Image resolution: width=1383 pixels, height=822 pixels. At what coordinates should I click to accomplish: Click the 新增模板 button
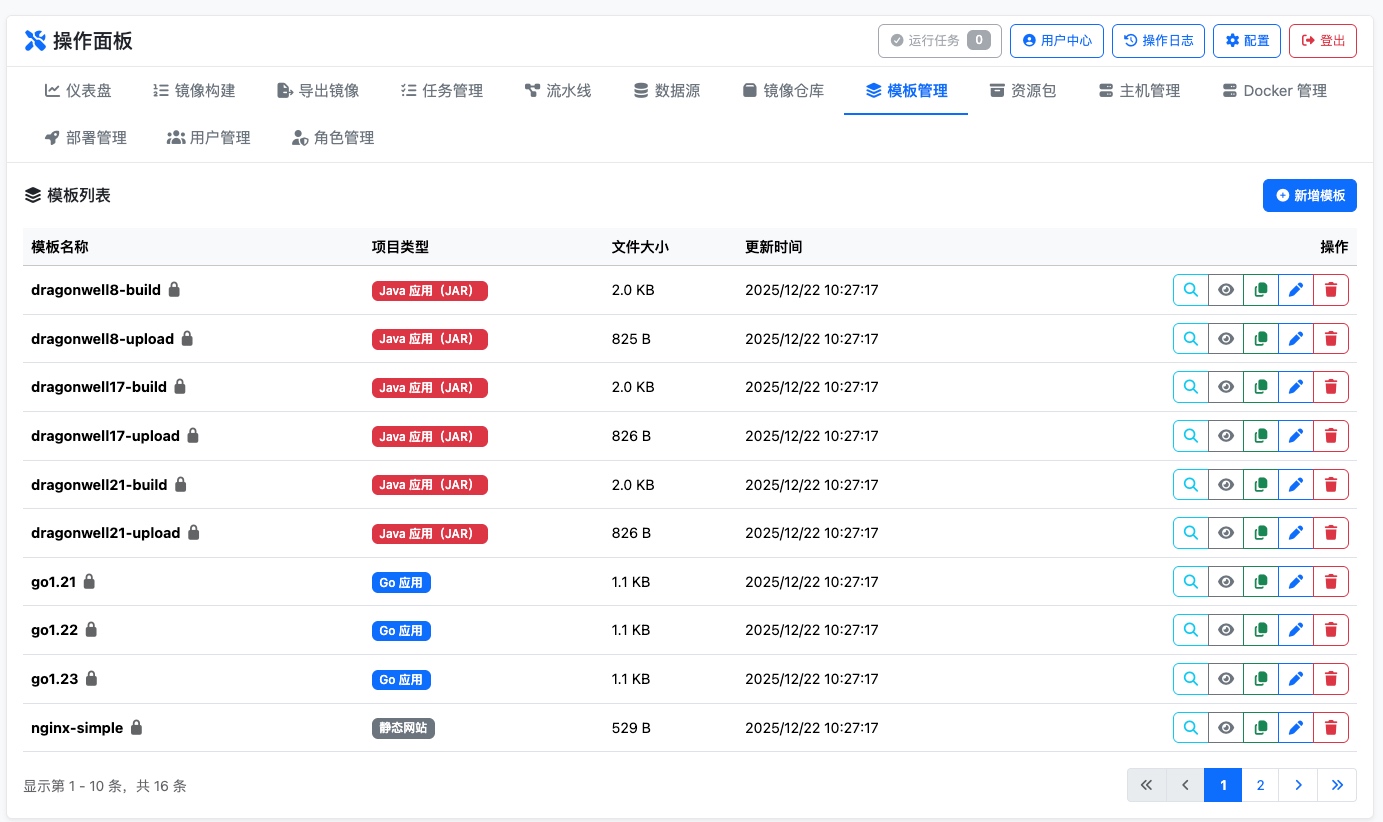[x=1310, y=196]
